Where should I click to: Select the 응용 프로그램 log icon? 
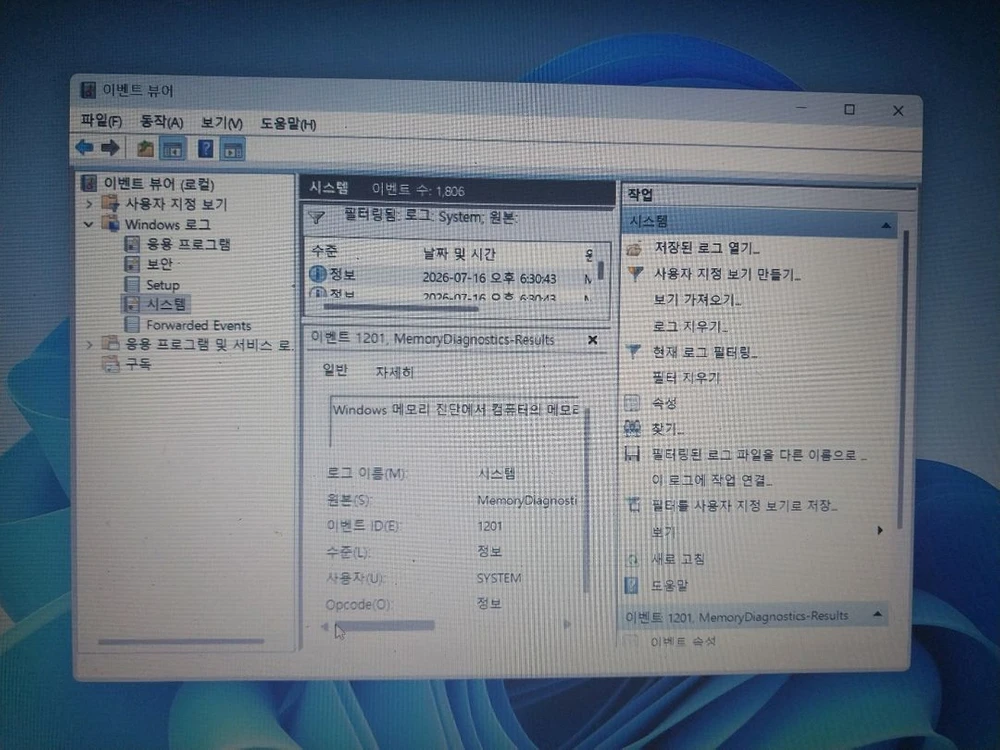click(x=132, y=244)
